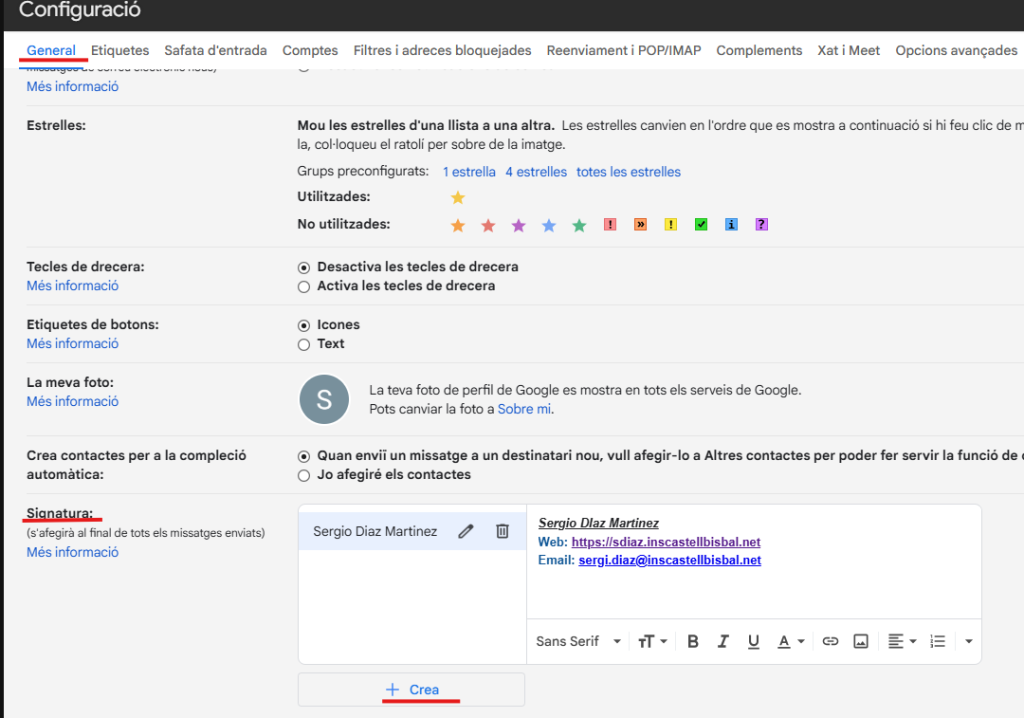Click the numbered list icon

click(x=937, y=641)
